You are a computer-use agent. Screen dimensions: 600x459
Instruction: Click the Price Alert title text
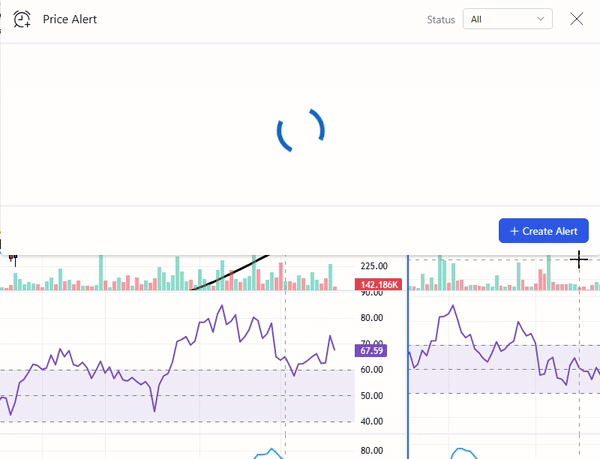[70, 20]
